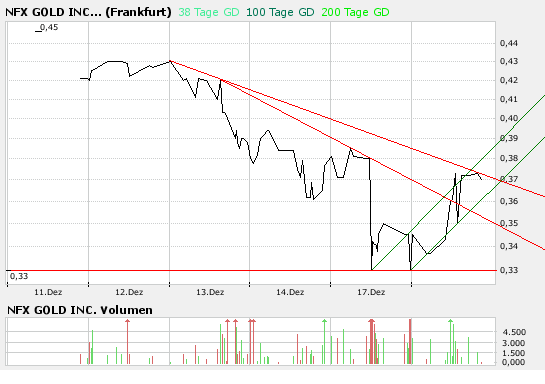This screenshot has height=384, width=545.
Task: Click the 0,33 right axis label
Action: 509,270
